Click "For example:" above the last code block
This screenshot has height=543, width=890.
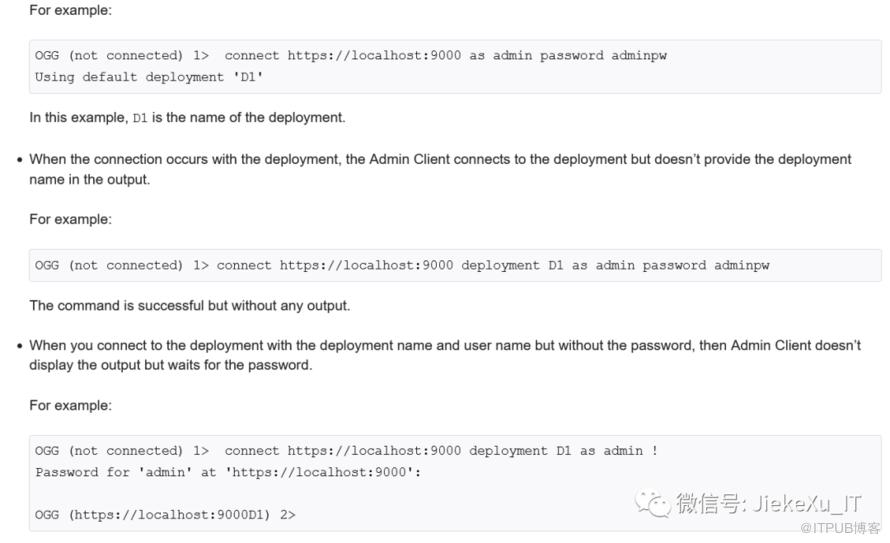coord(70,406)
